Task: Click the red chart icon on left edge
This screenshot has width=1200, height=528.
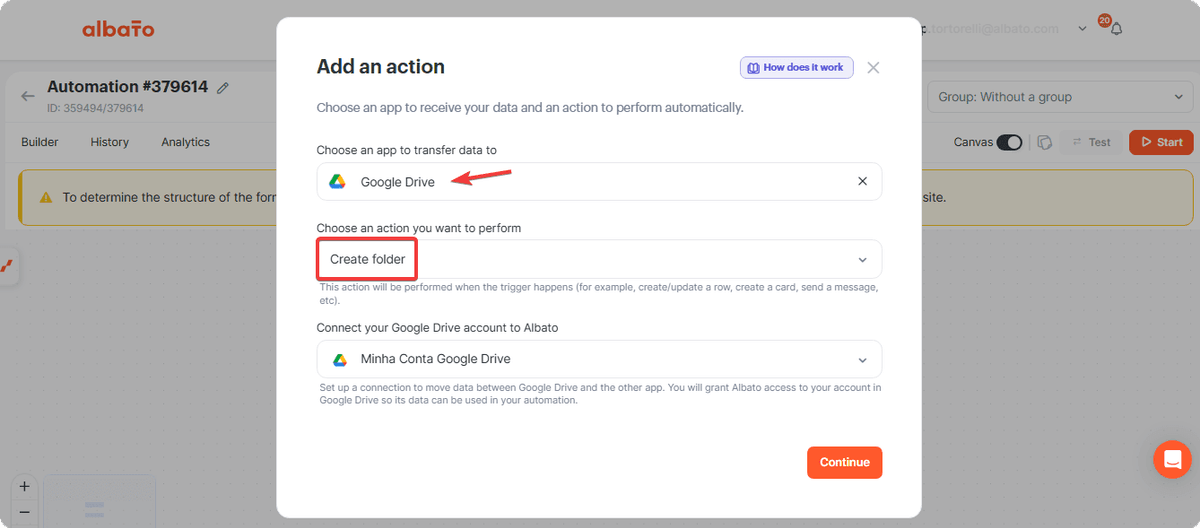Action: point(7,267)
